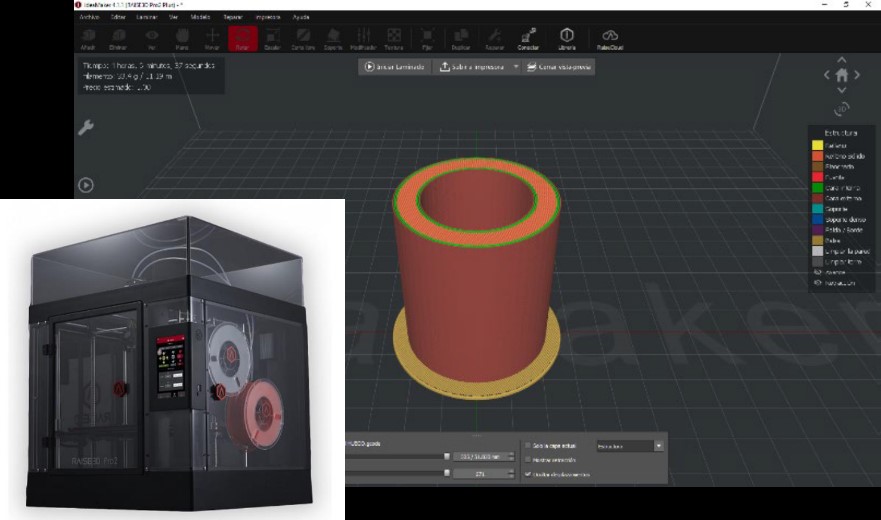Click the home view icon
Image resolution: width=881 pixels, height=520 pixels.
(x=842, y=75)
